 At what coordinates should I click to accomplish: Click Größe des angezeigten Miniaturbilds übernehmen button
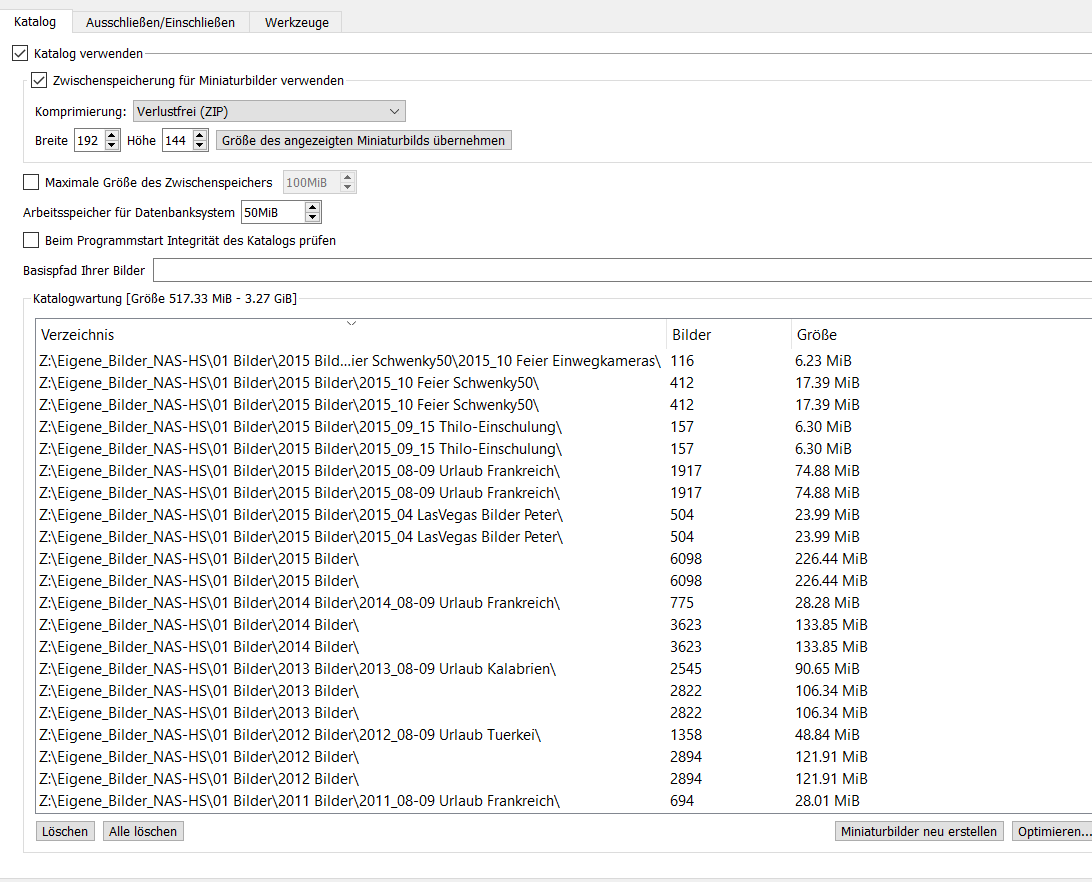coord(363,141)
